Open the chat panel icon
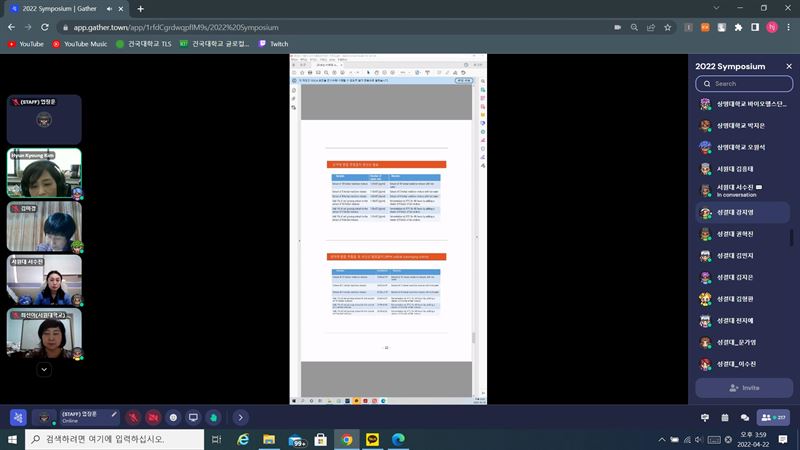The width and height of the screenshot is (800, 450). tap(744, 417)
